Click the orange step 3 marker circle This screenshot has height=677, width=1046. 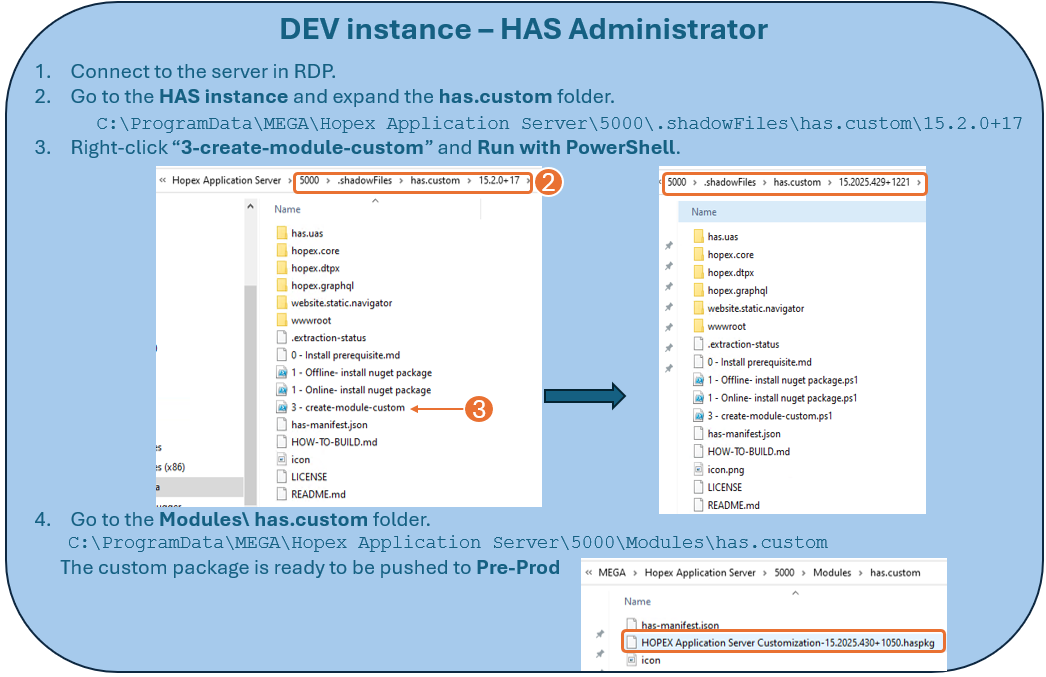pos(479,408)
